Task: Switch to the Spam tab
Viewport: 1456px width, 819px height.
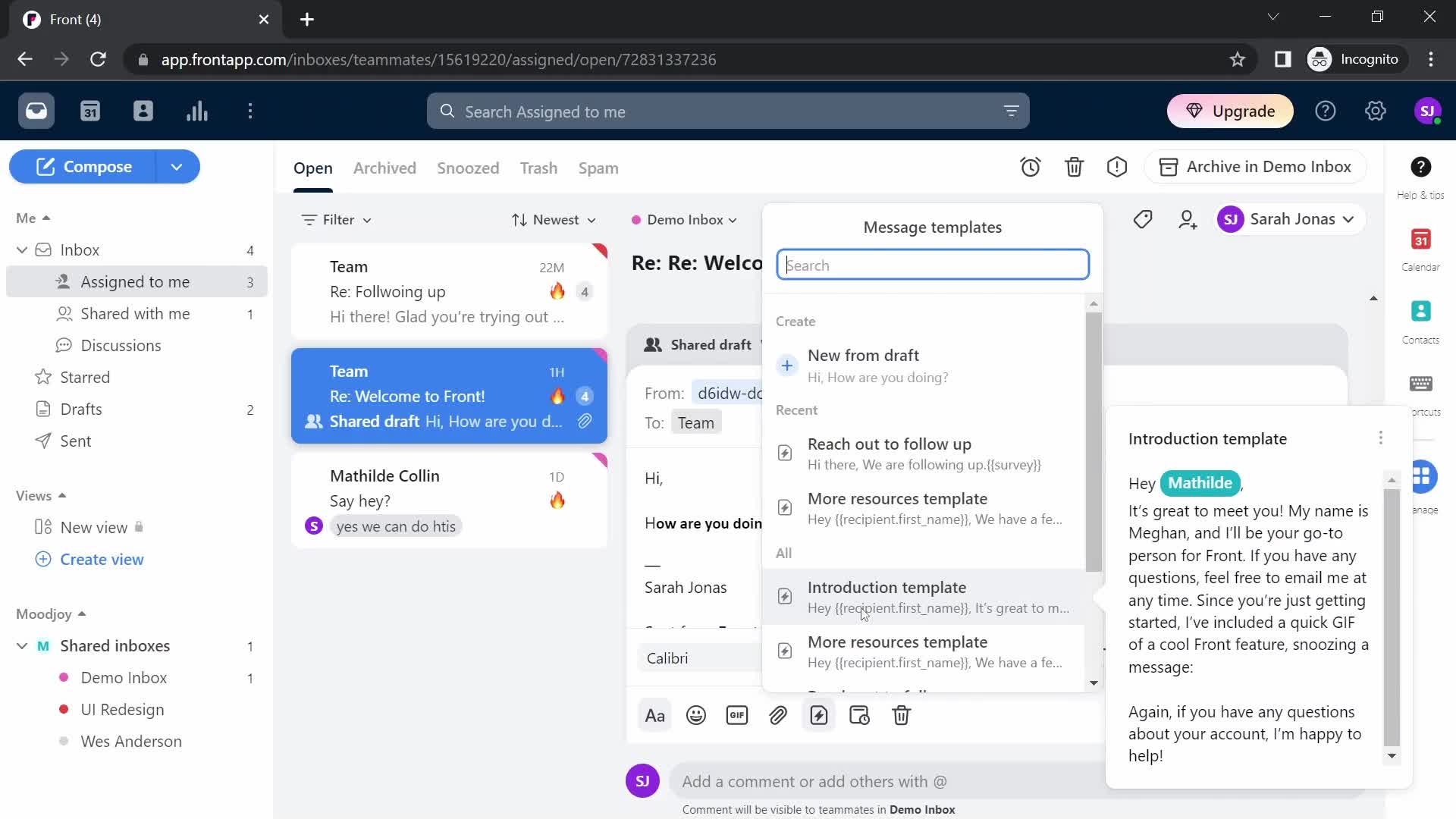Action: [598, 168]
